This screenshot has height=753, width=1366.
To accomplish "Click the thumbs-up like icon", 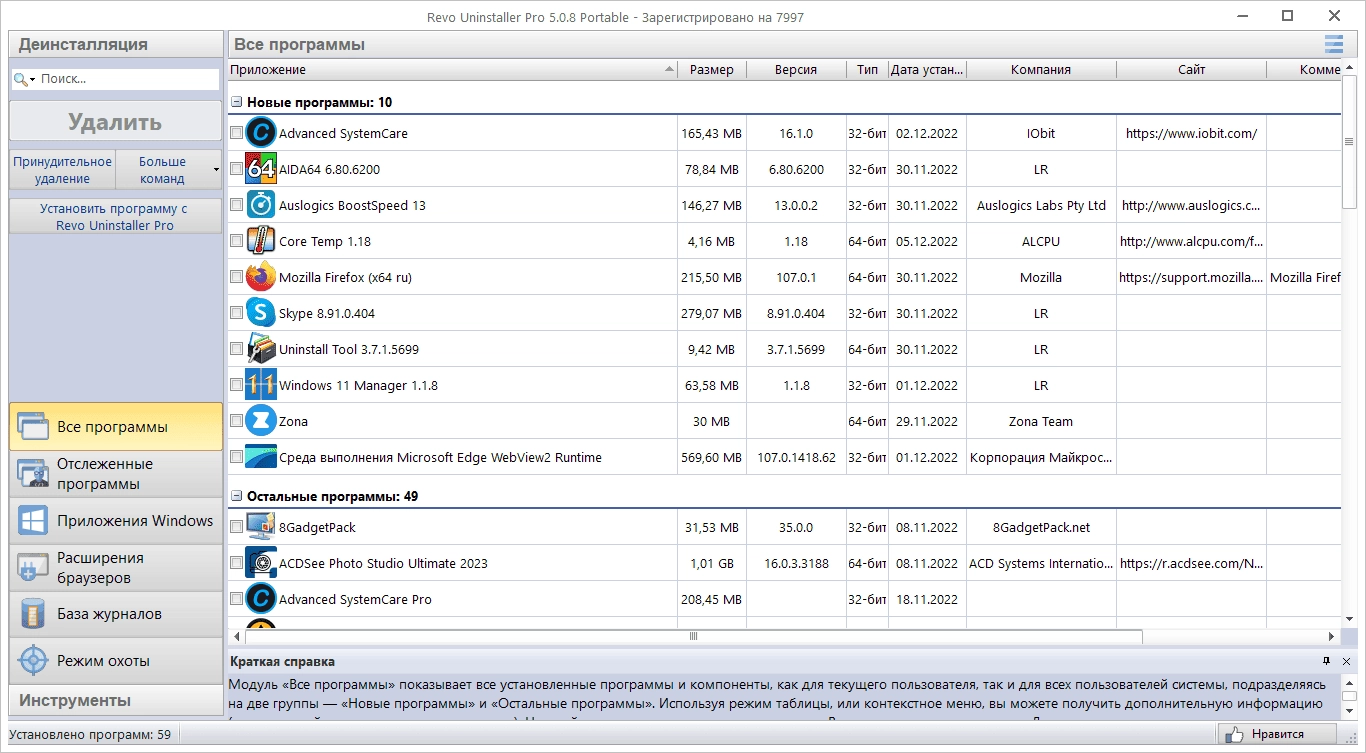I will coord(1235,734).
